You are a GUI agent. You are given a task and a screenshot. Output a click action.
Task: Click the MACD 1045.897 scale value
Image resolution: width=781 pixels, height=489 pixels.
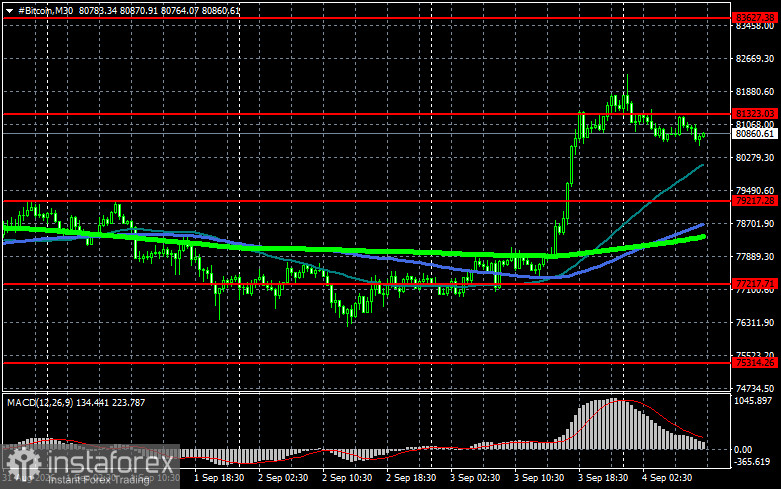coord(753,401)
